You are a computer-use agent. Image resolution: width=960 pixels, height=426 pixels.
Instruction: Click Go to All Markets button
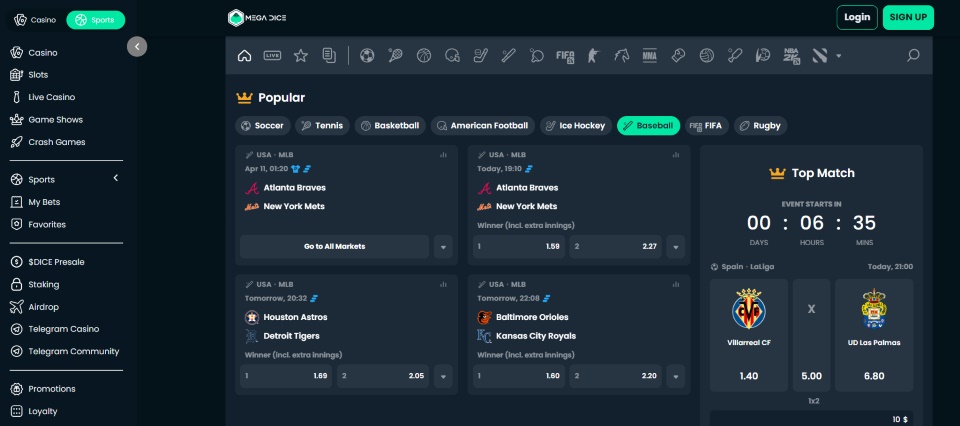pyautogui.click(x=334, y=247)
